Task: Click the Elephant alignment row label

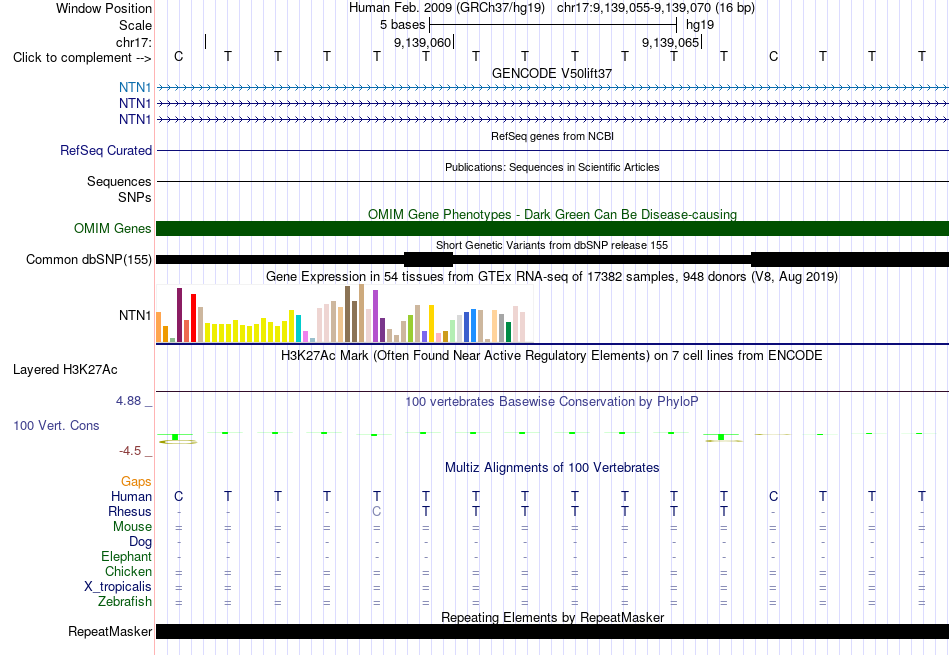Action: (x=126, y=556)
